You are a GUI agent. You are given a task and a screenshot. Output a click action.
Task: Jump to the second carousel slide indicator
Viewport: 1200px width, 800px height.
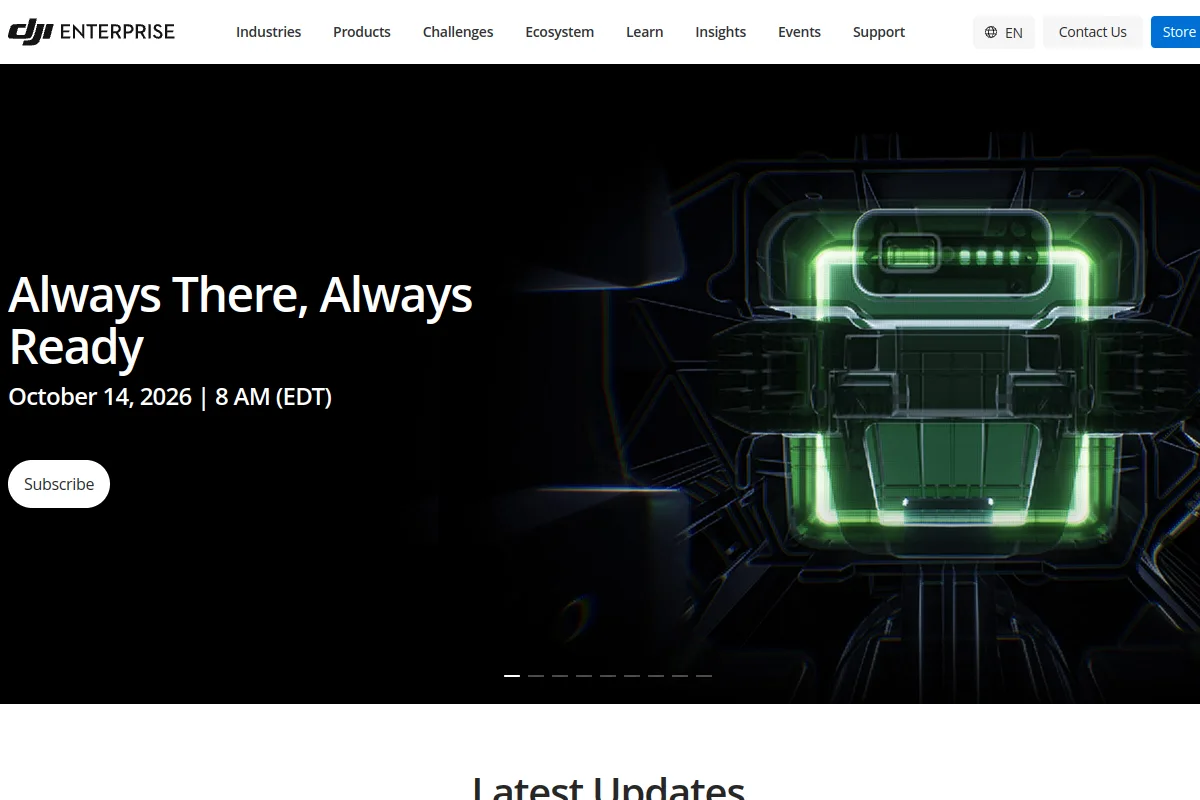pos(536,676)
